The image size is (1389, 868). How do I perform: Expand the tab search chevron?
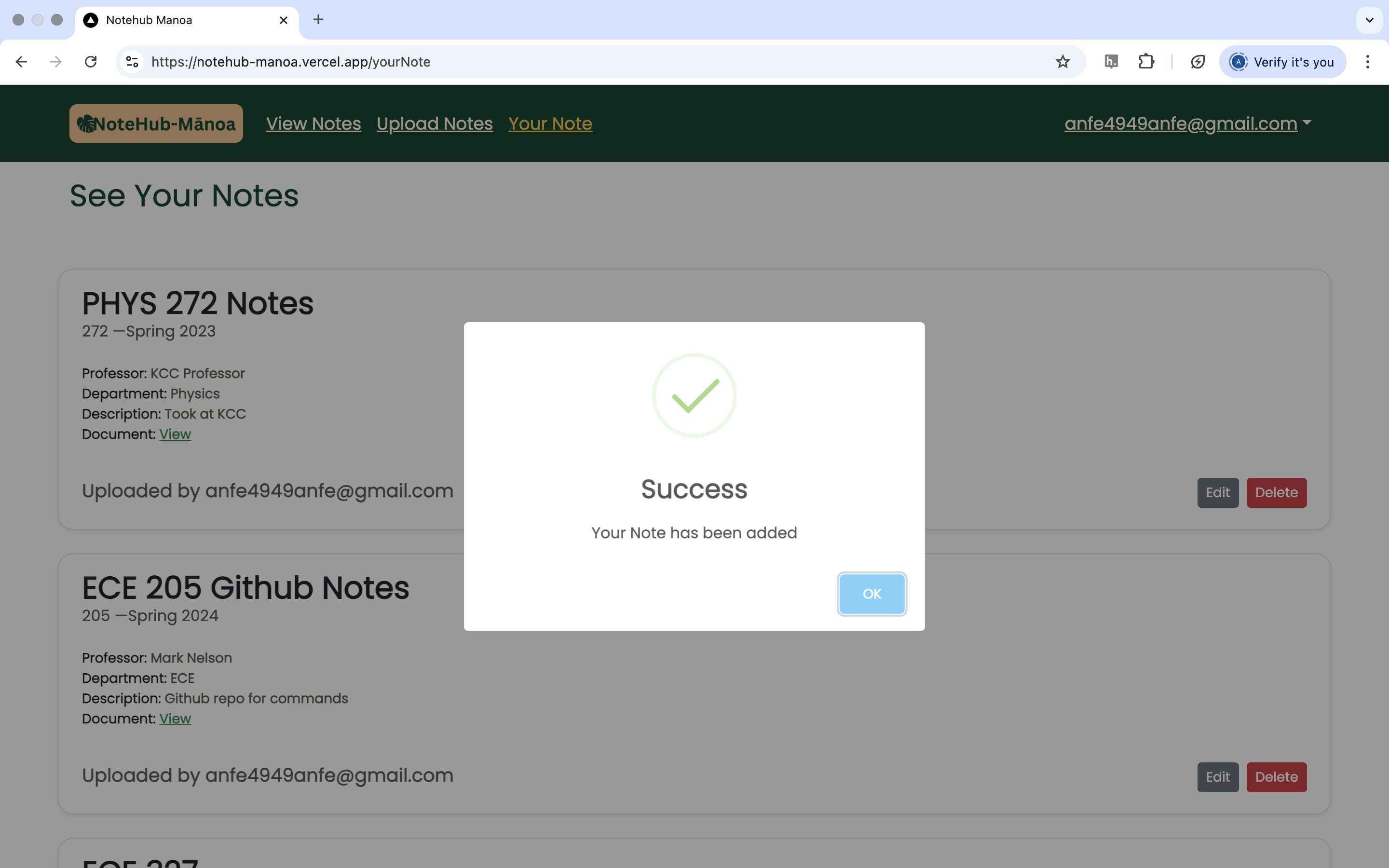point(1369,20)
